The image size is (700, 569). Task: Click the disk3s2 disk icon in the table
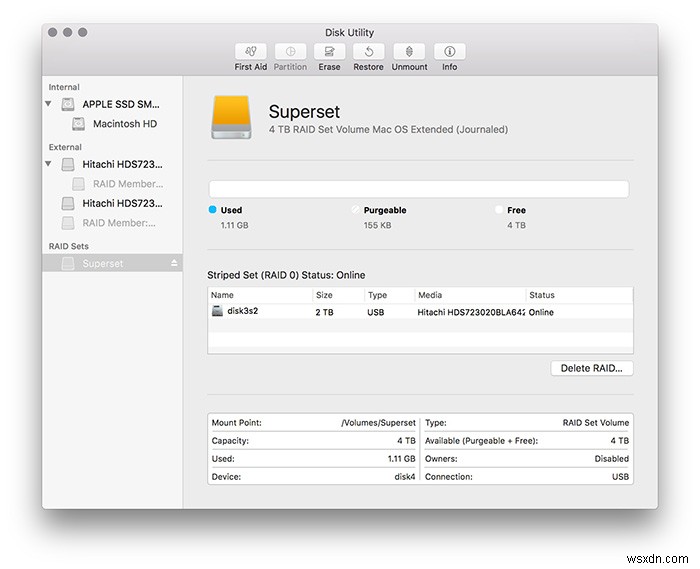point(217,311)
